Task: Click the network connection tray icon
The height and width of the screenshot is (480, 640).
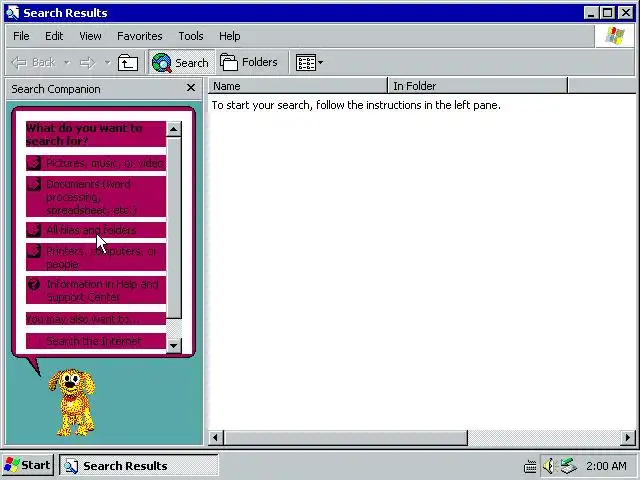Action: coord(568,466)
